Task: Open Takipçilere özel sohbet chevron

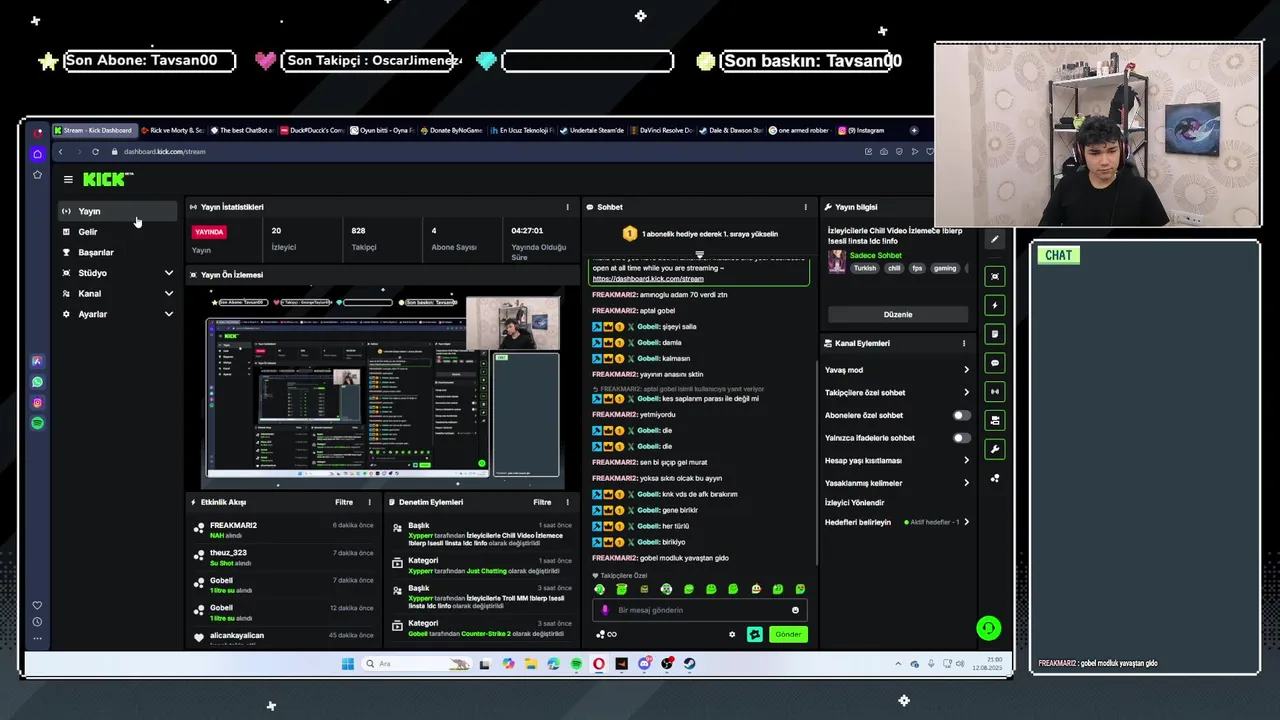Action: [x=966, y=393]
